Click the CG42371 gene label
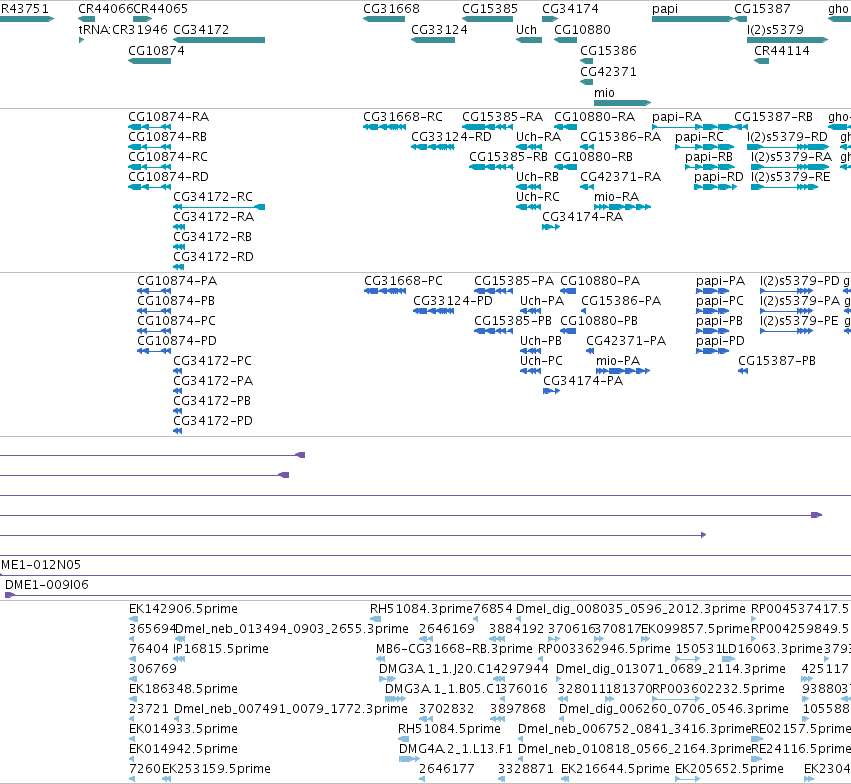Viewport: 851px width, 784px height. (x=608, y=72)
